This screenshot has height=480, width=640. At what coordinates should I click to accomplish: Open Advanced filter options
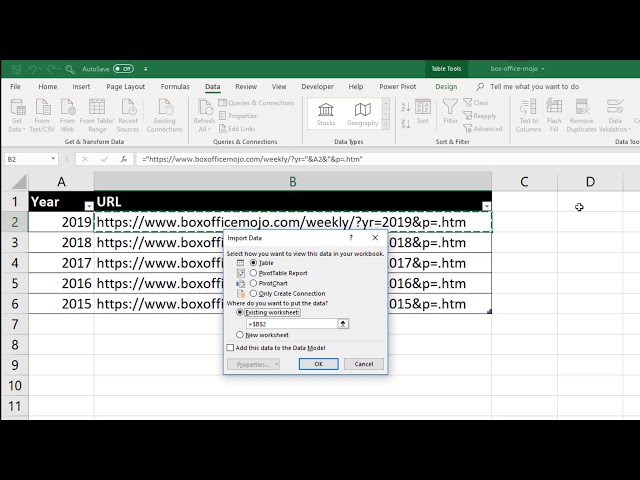click(483, 129)
